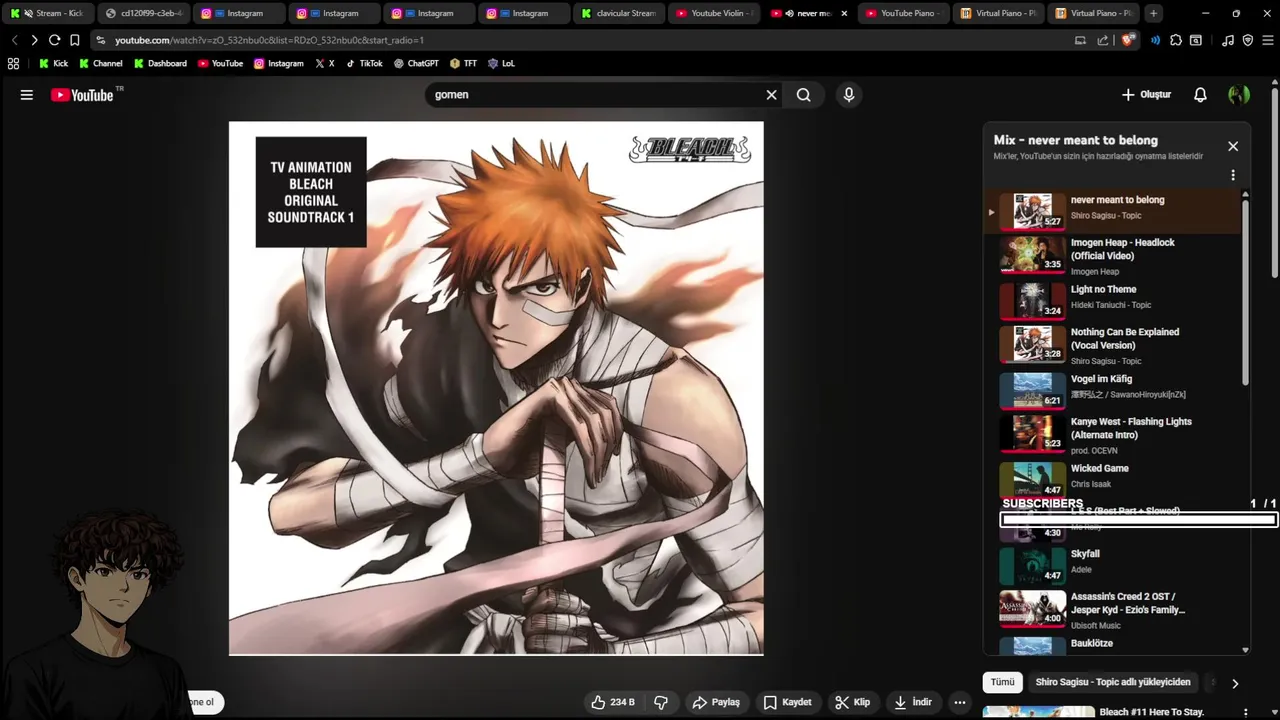Switch to the 'YouTube Piano' tab
The height and width of the screenshot is (720, 1280).
tap(902, 13)
